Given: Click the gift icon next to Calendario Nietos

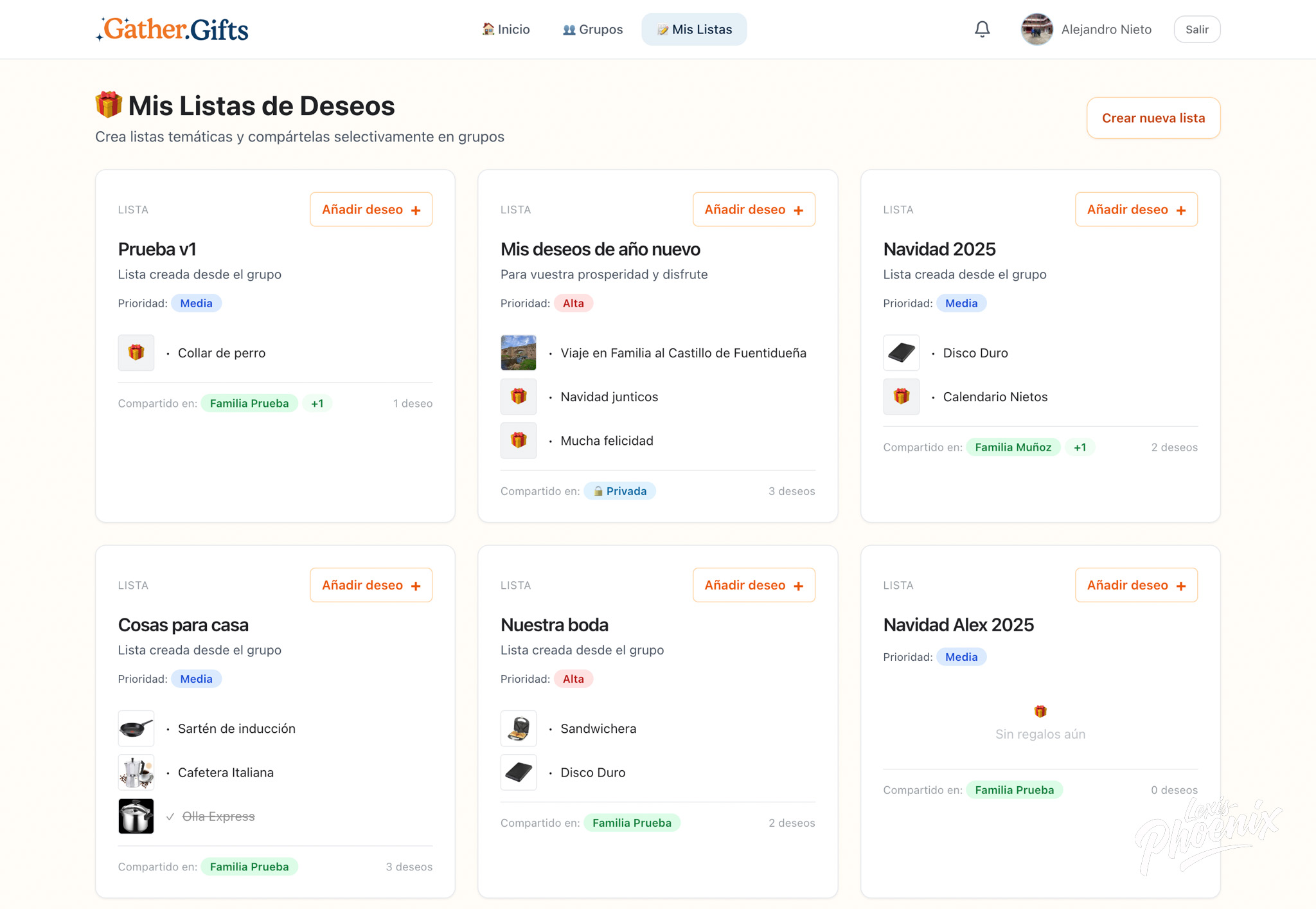Looking at the screenshot, I should tap(901, 396).
